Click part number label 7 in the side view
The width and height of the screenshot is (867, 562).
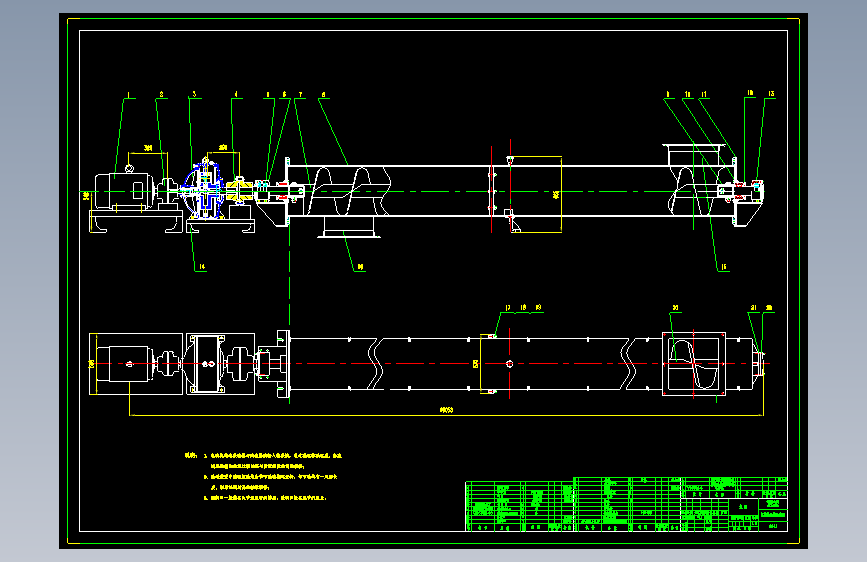pyautogui.click(x=301, y=95)
